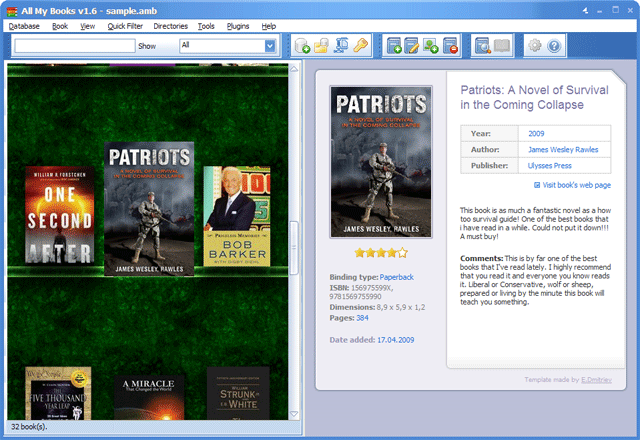Create a new database with the toolbar icon

[302, 45]
